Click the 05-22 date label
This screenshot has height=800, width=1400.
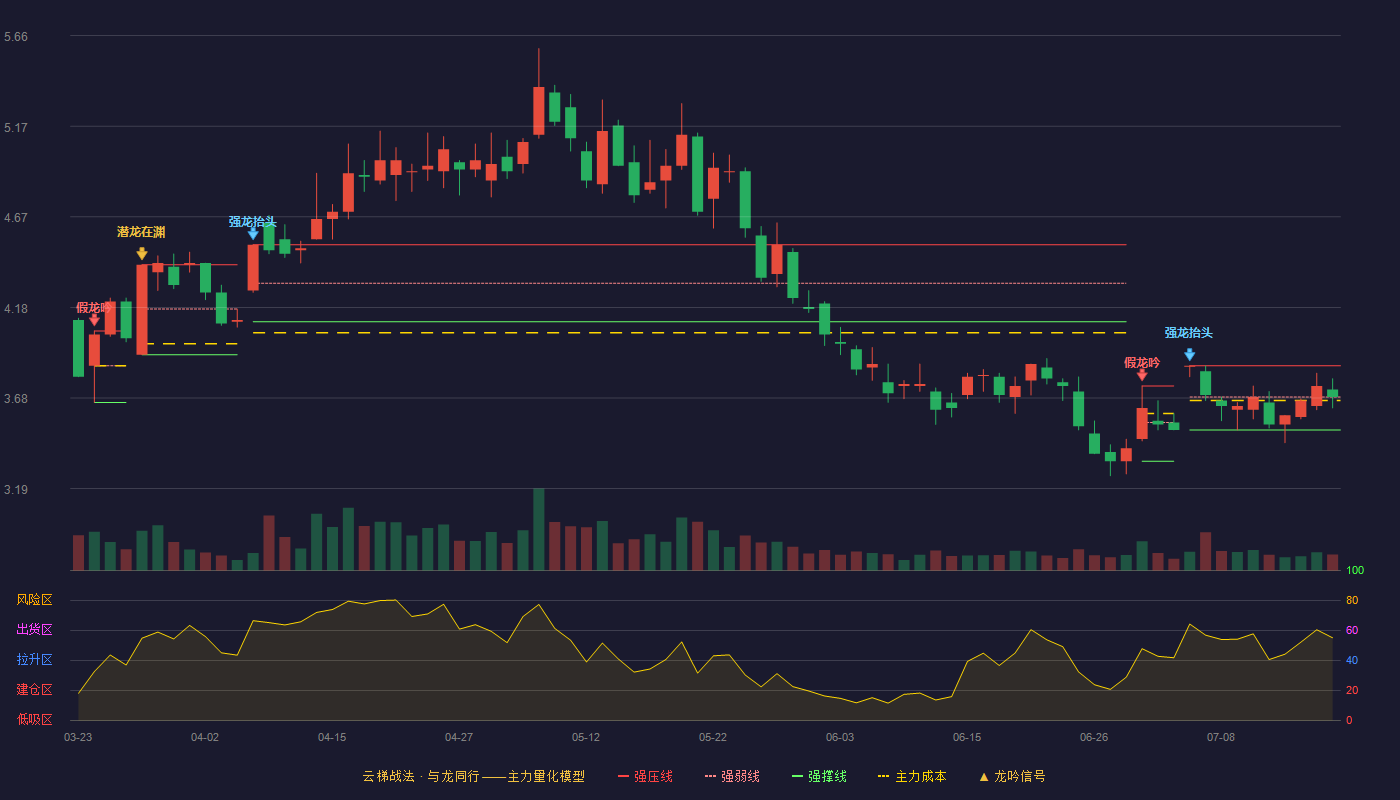click(x=713, y=737)
